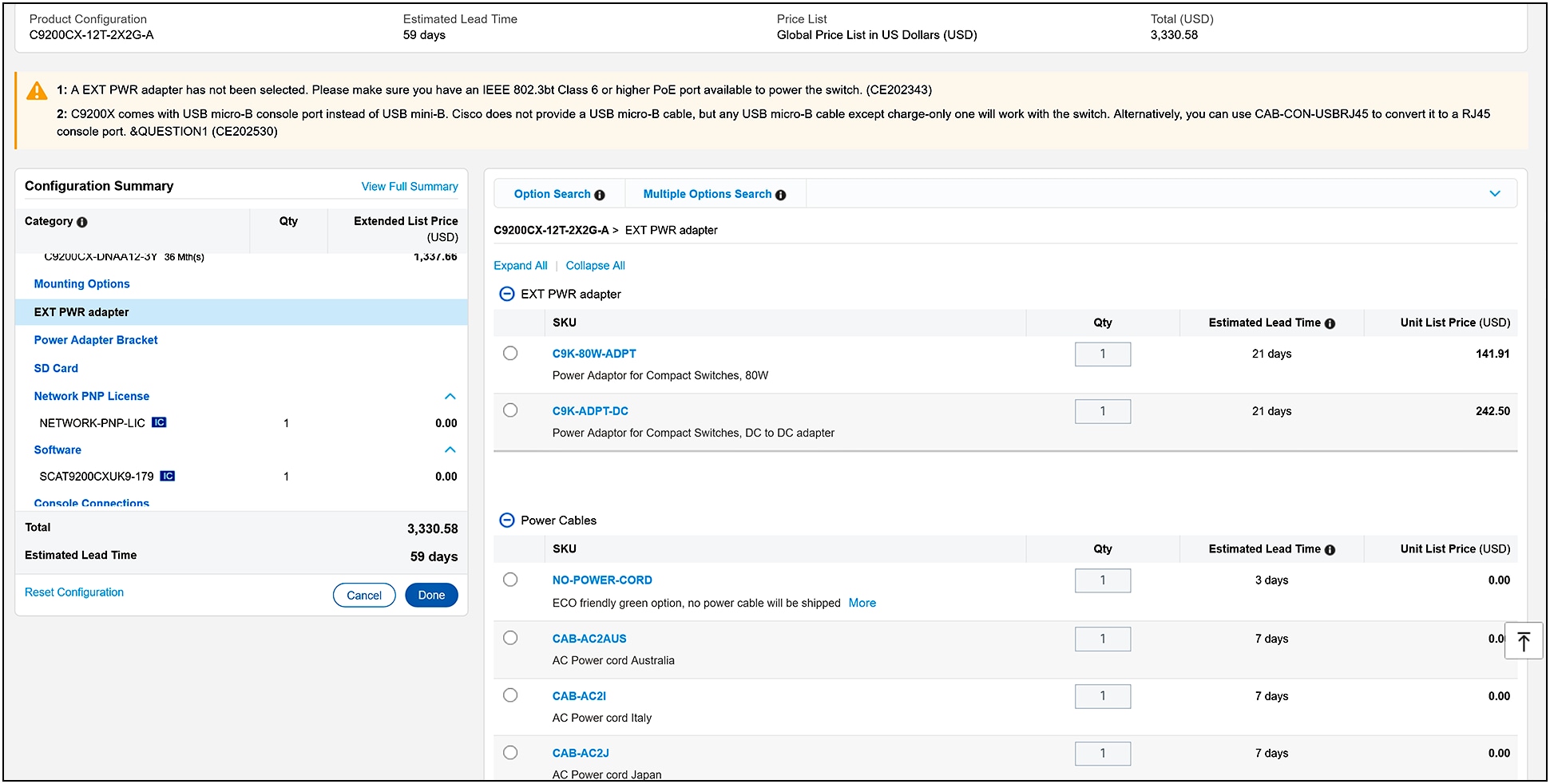Viewport: 1550px width, 784px height.
Task: Open the CAB-AC2AUS SKU link
Action: point(589,639)
